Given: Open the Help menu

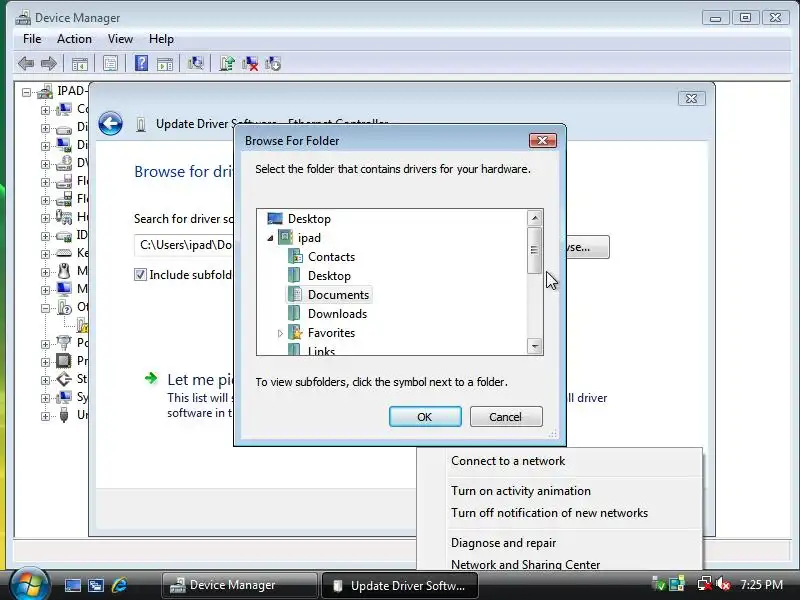Looking at the screenshot, I should pos(161,39).
